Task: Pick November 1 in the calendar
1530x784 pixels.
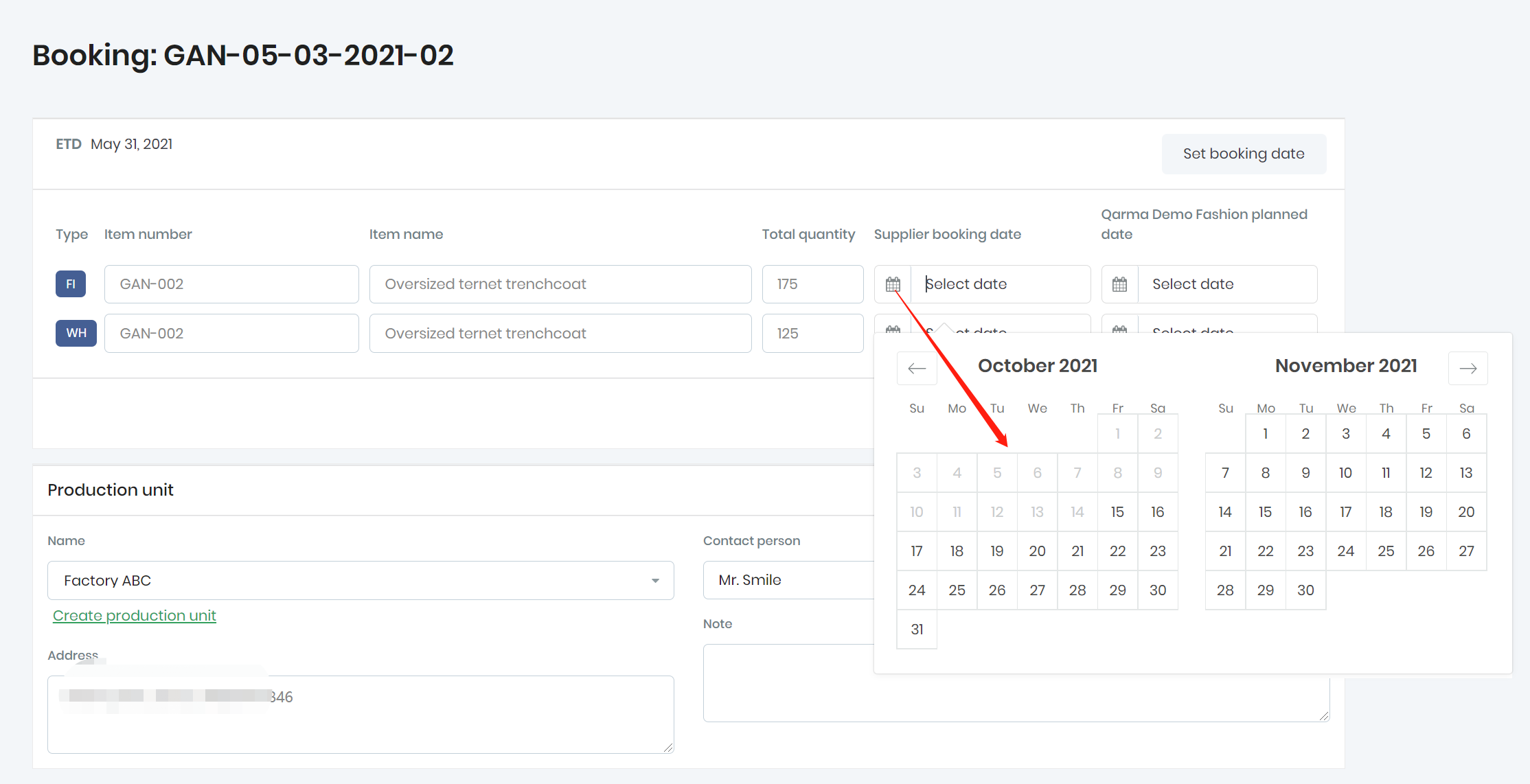Action: click(x=1265, y=434)
